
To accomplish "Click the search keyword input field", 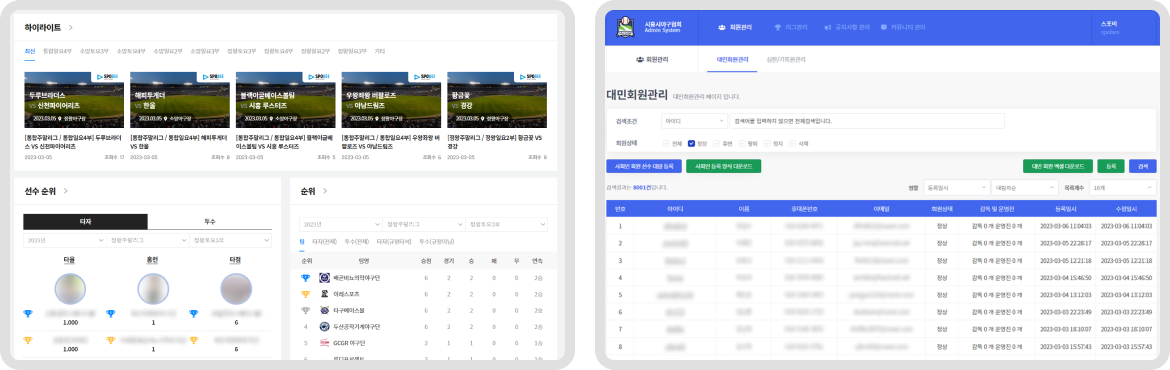I will (867, 120).
